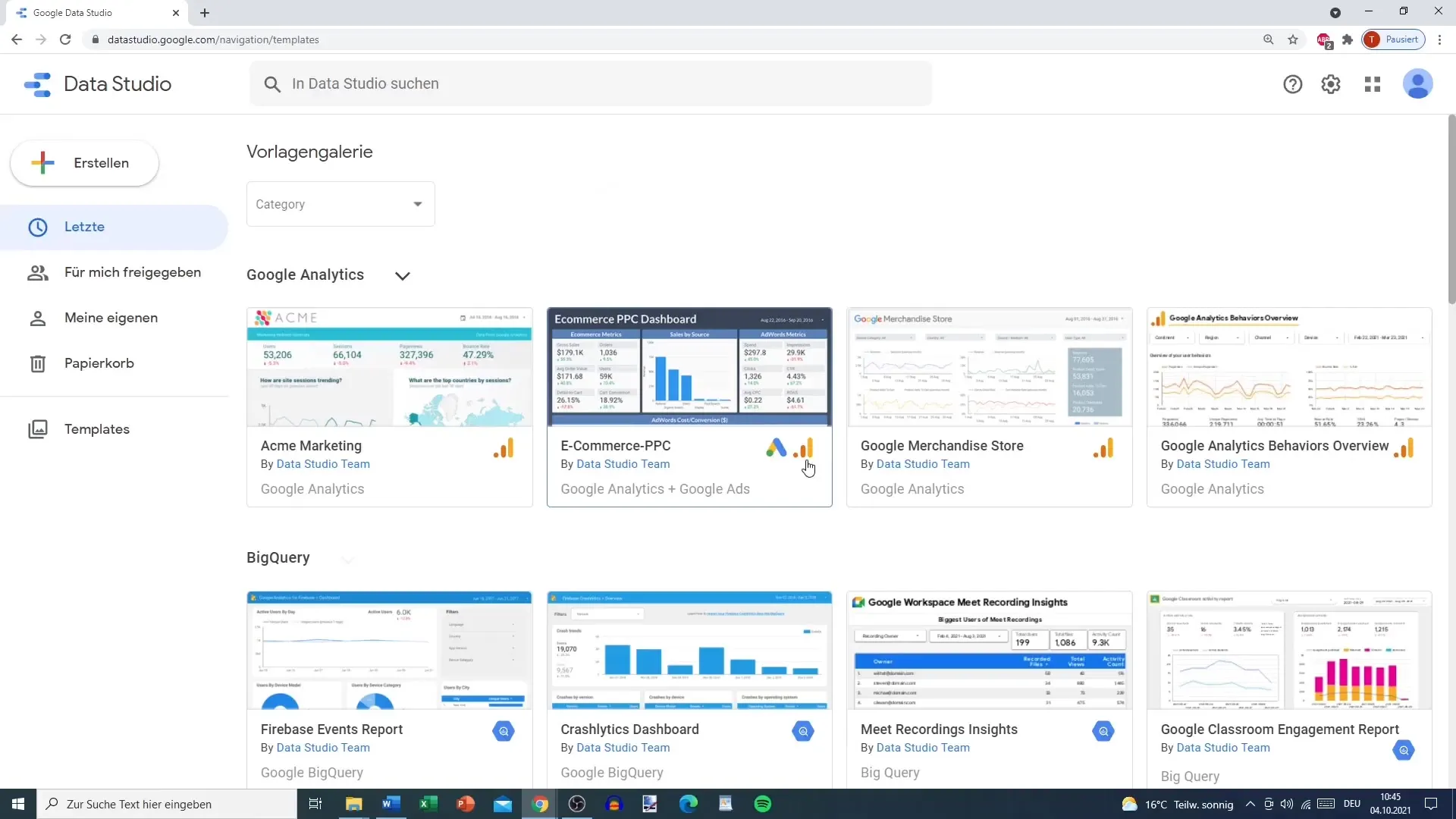This screenshot has width=1456, height=819.
Task: Open Chrome three-dot menu
Action: 1439,39
